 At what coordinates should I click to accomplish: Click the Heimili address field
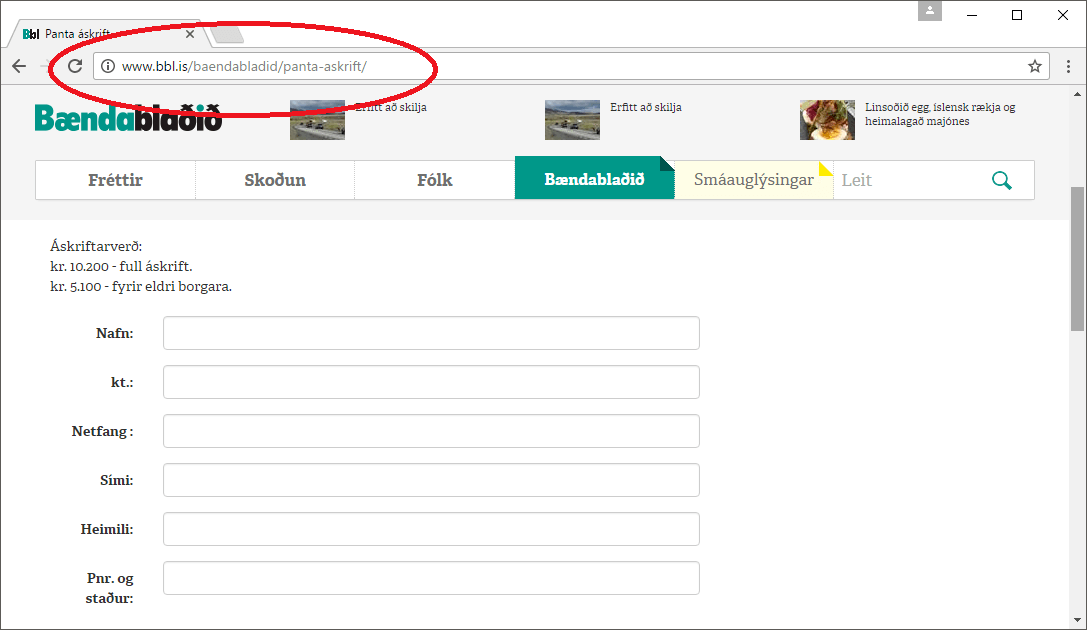point(431,529)
